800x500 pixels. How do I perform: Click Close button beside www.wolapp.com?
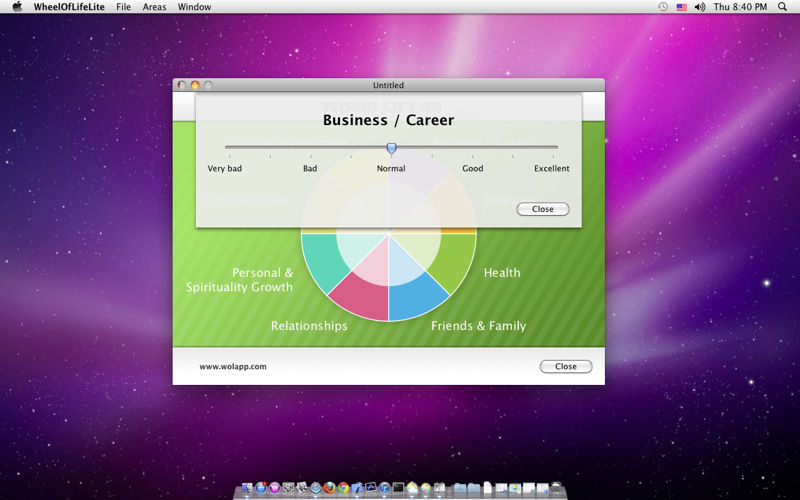pos(566,366)
